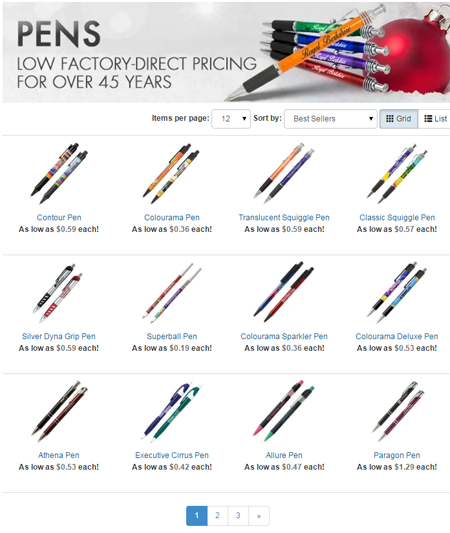Image resolution: width=450 pixels, height=533 pixels.
Task: Open the Contour Pen product link
Action: point(59,218)
